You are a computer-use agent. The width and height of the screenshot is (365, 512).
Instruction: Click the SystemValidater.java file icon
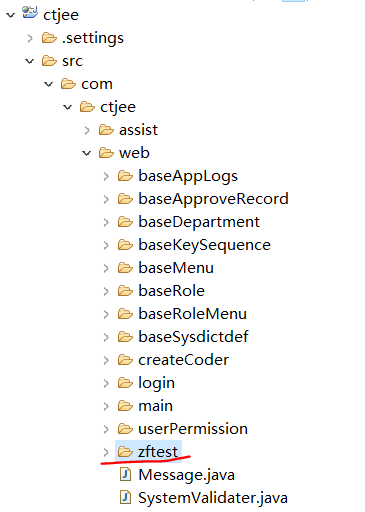pos(125,497)
